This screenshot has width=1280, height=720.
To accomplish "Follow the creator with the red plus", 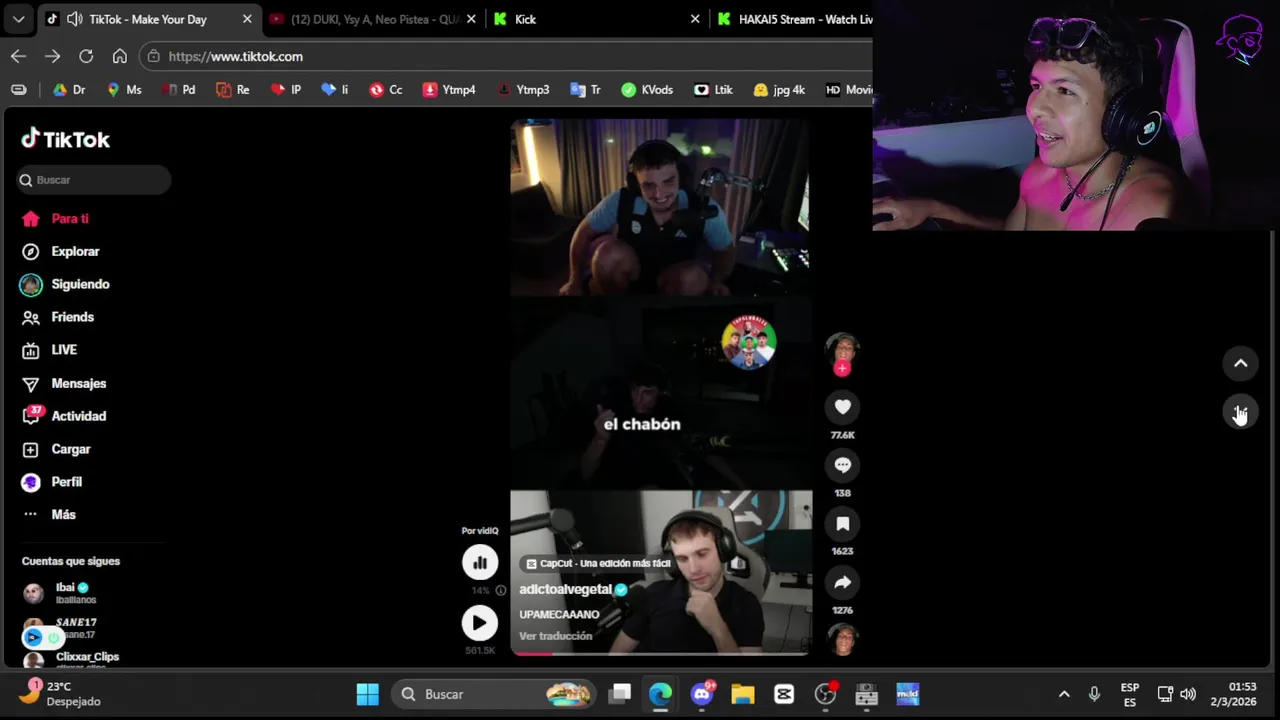I will 842,369.
